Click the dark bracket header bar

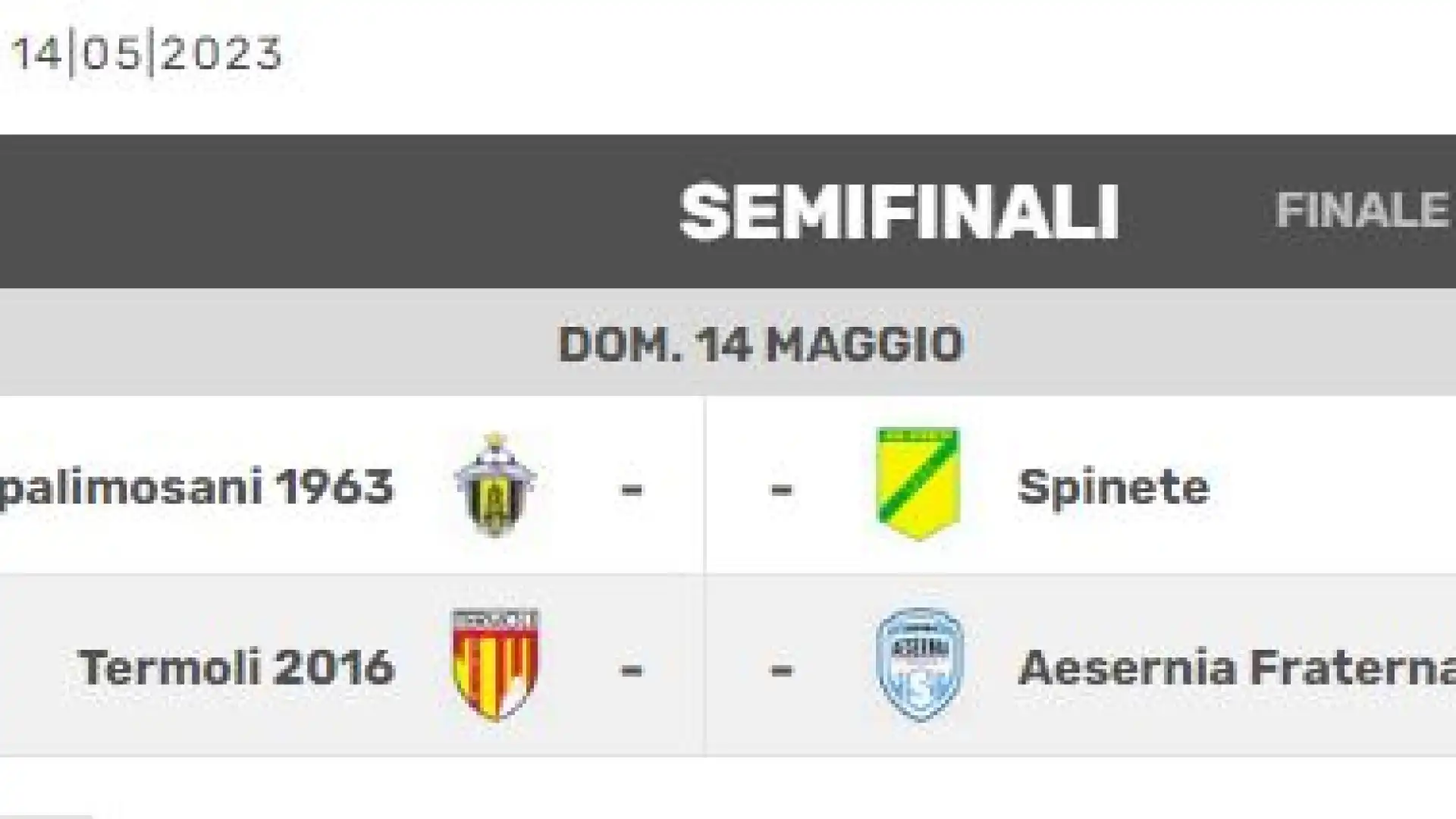(x=728, y=212)
